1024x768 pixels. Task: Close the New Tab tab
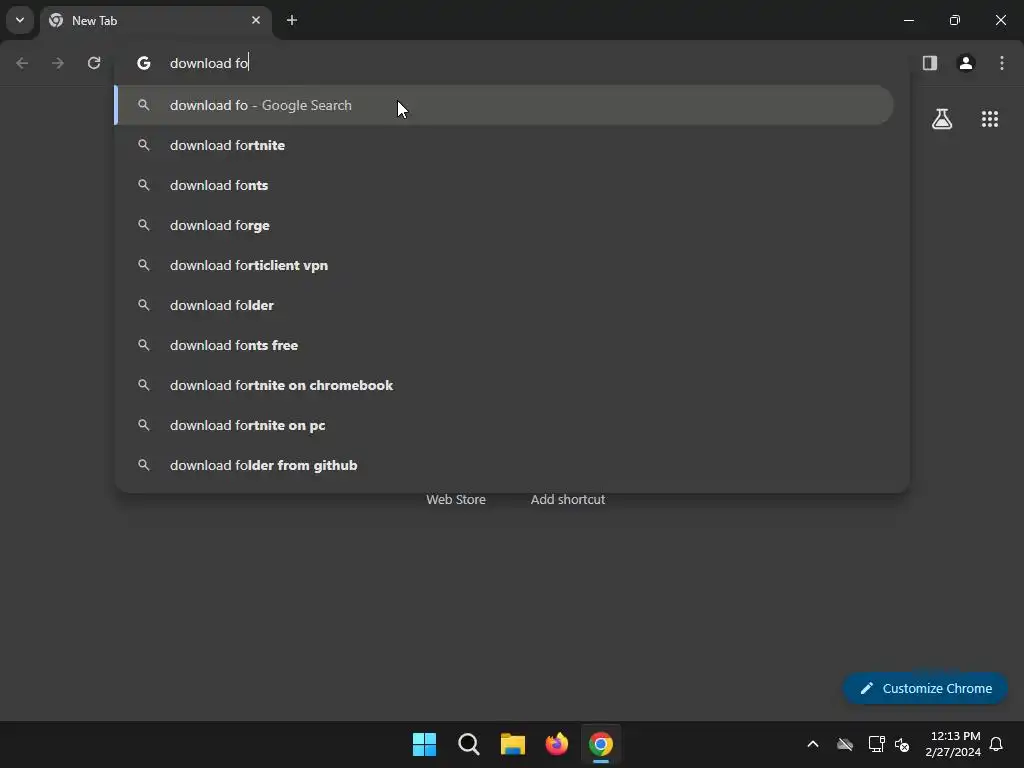pos(256,20)
